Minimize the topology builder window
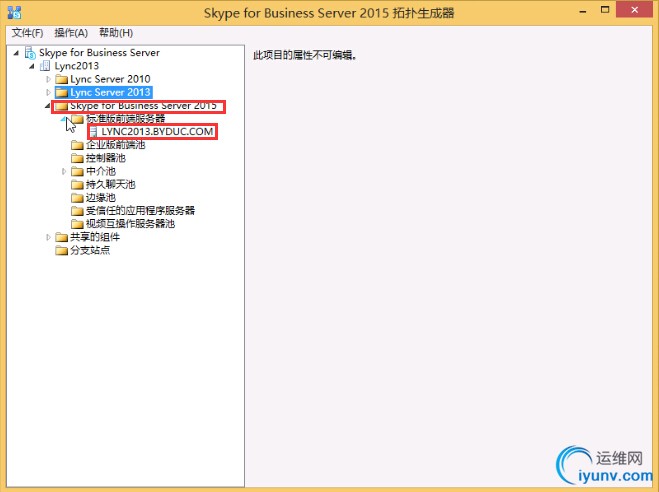This screenshot has height=492, width=659. click(x=583, y=11)
